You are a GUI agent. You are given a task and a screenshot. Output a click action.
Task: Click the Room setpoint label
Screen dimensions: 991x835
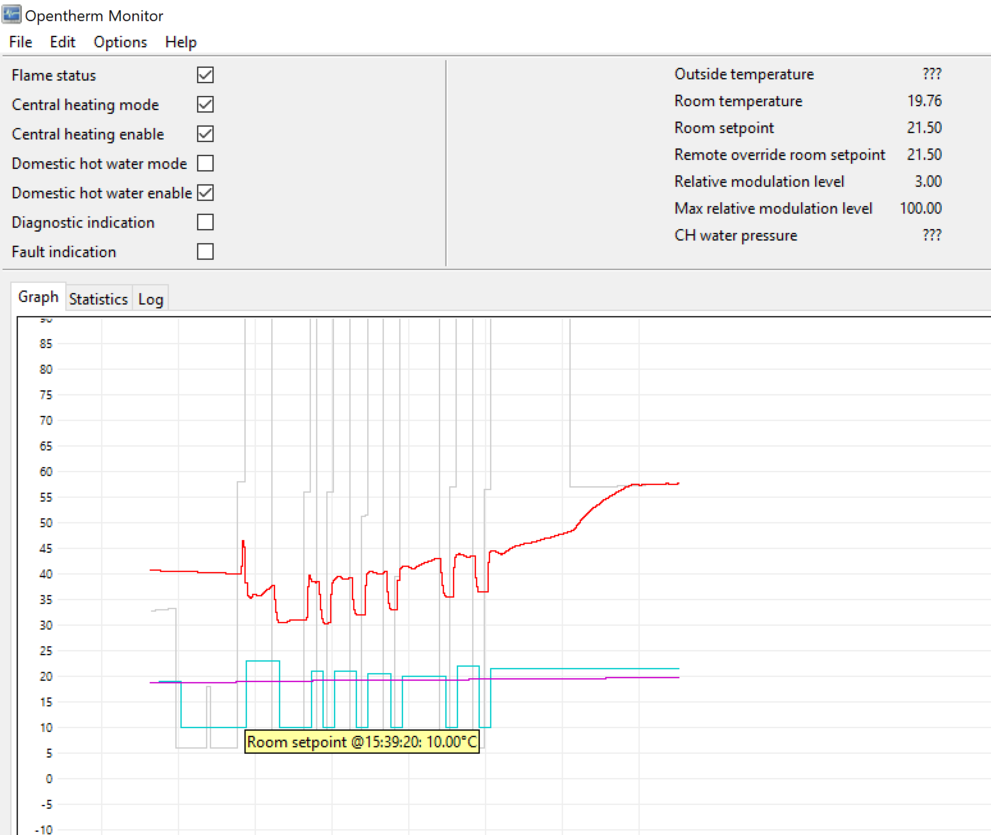pos(724,128)
